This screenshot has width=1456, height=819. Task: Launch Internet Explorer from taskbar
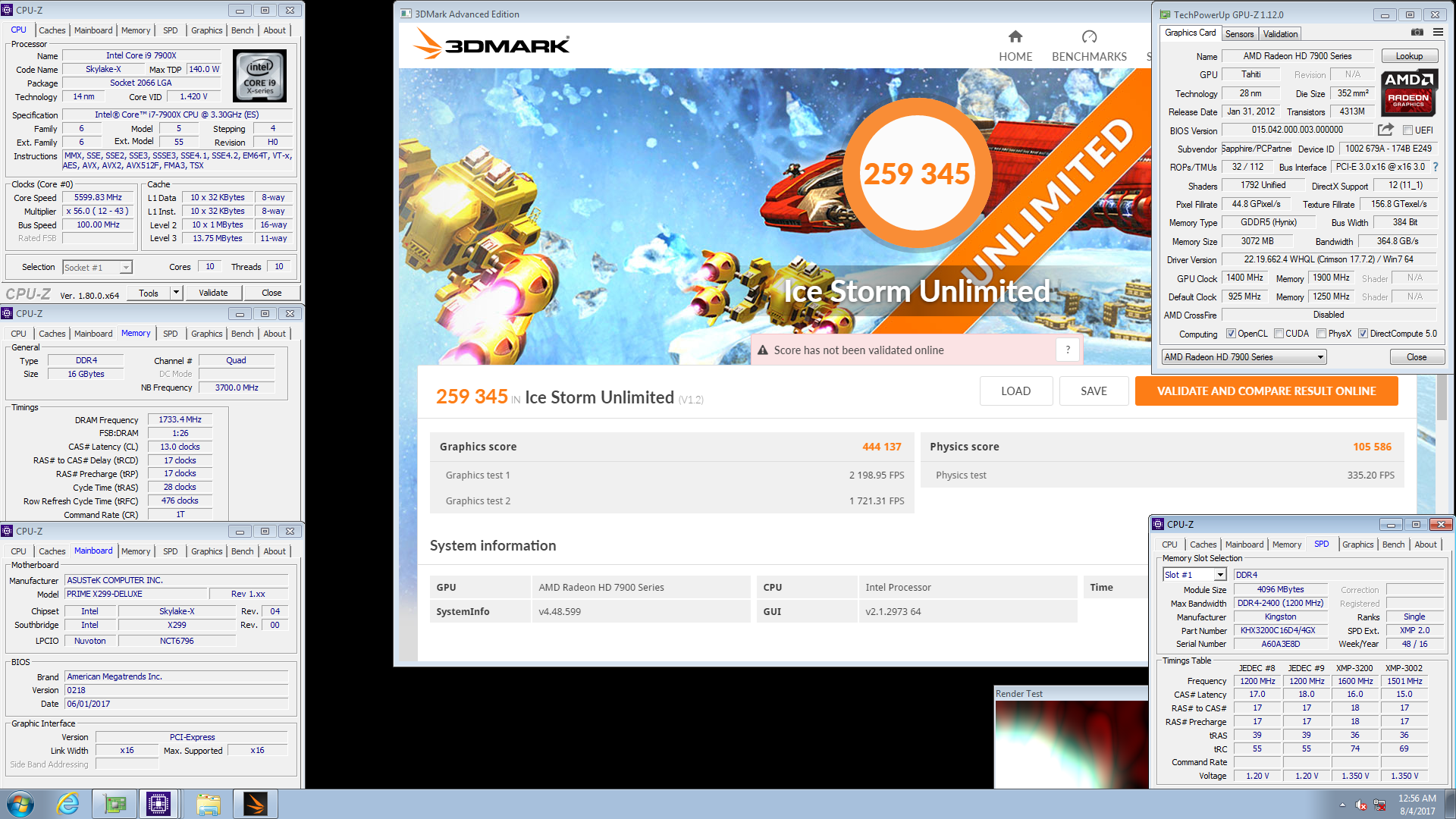[68, 804]
